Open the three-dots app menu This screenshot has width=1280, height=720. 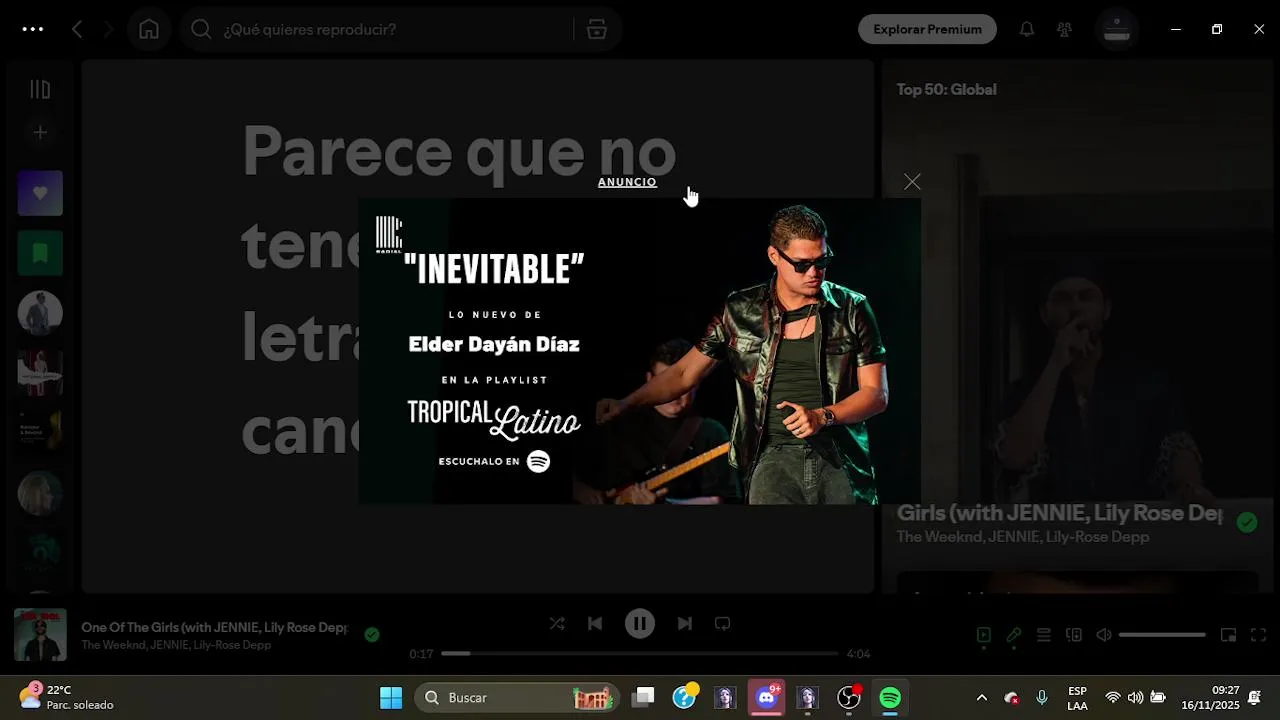coord(33,29)
